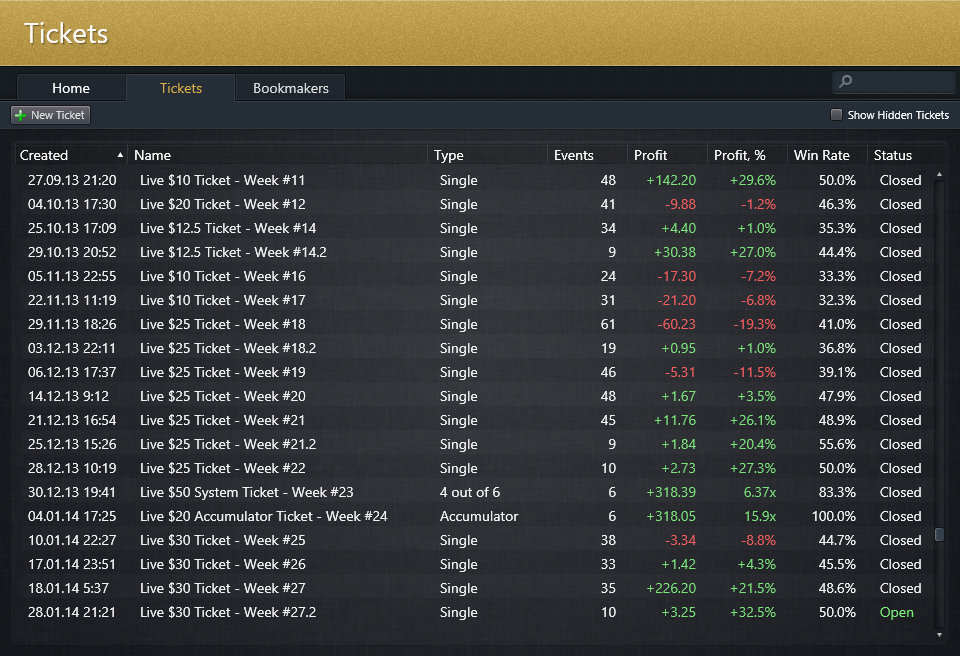Sort tickets by Name column
Viewport: 960px width, 656px height.
pos(154,155)
